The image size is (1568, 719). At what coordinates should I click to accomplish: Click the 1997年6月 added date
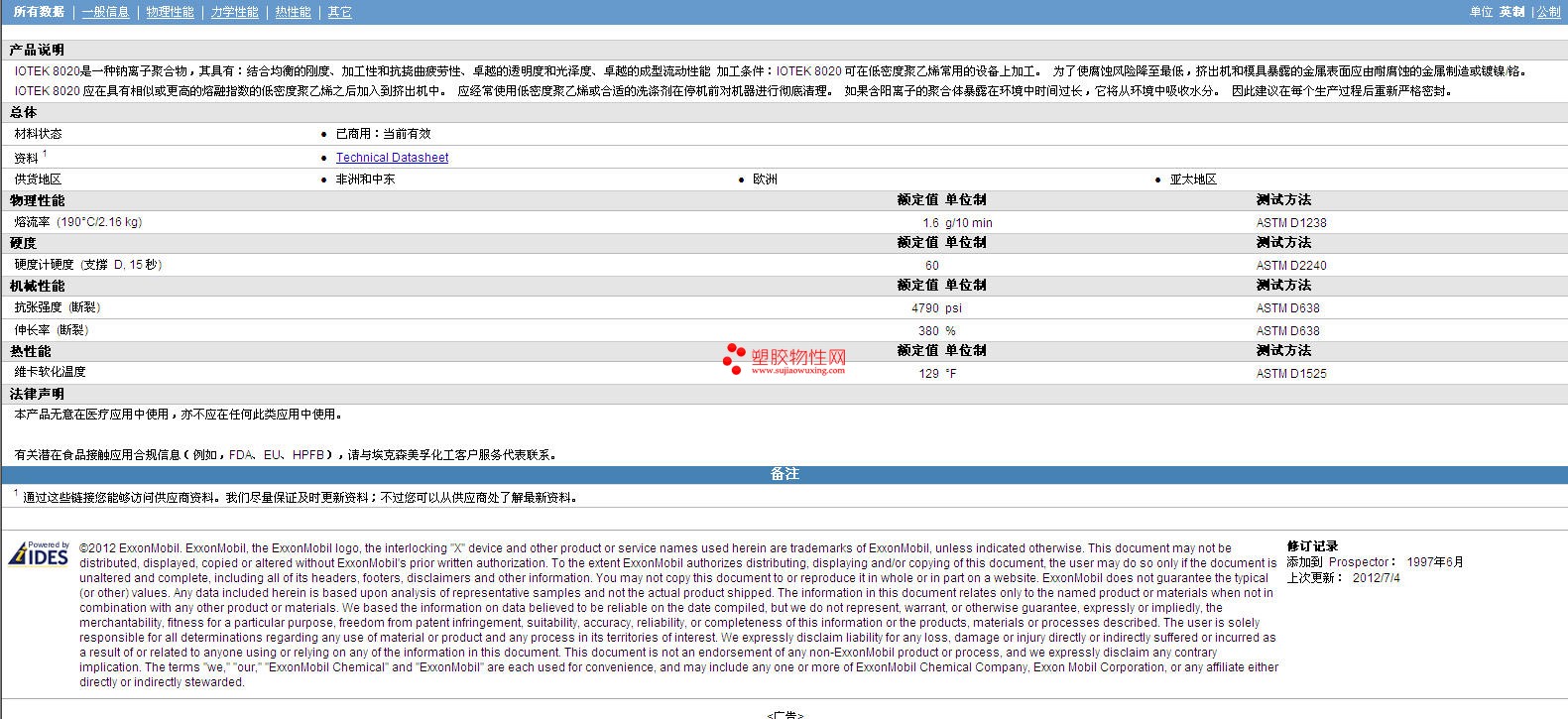pyautogui.click(x=1435, y=562)
